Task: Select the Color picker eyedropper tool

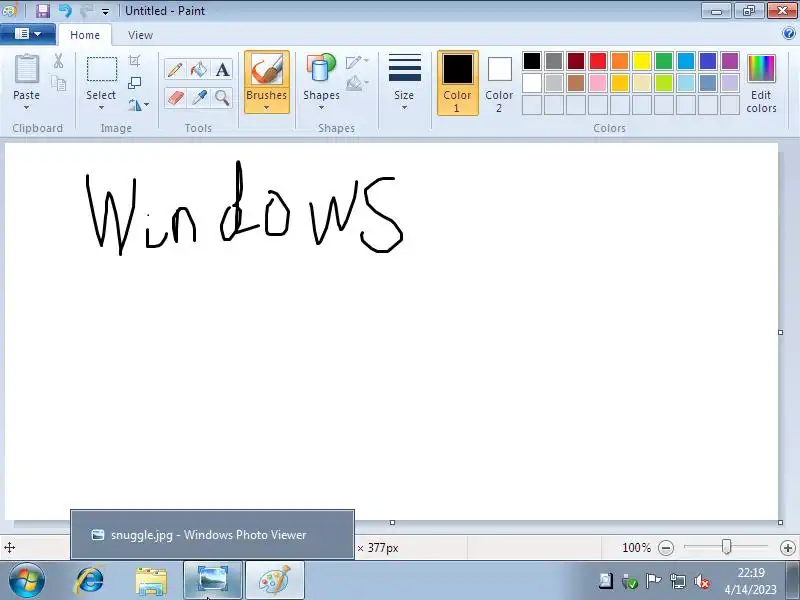Action: point(198,97)
